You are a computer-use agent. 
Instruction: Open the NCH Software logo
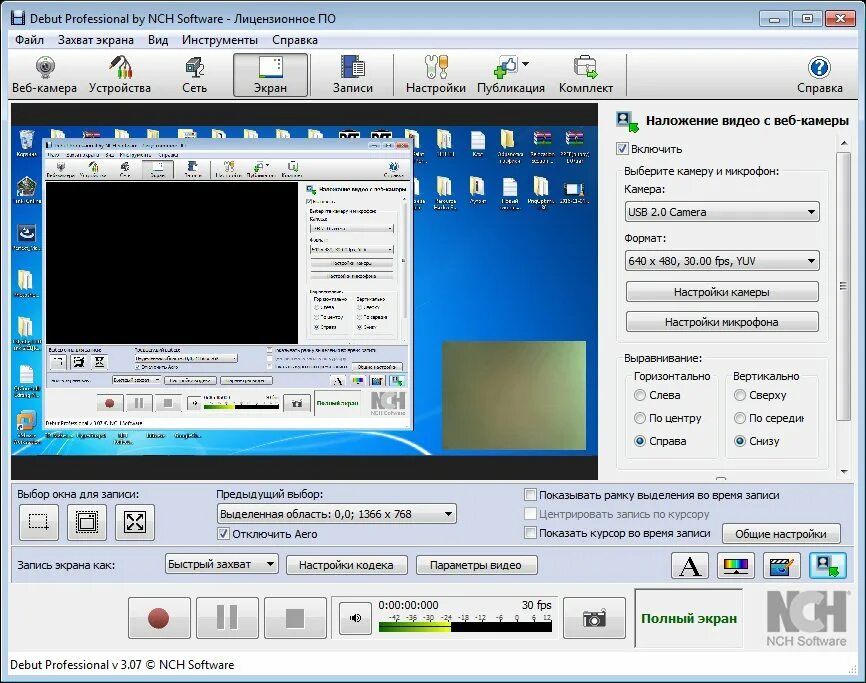click(x=806, y=618)
